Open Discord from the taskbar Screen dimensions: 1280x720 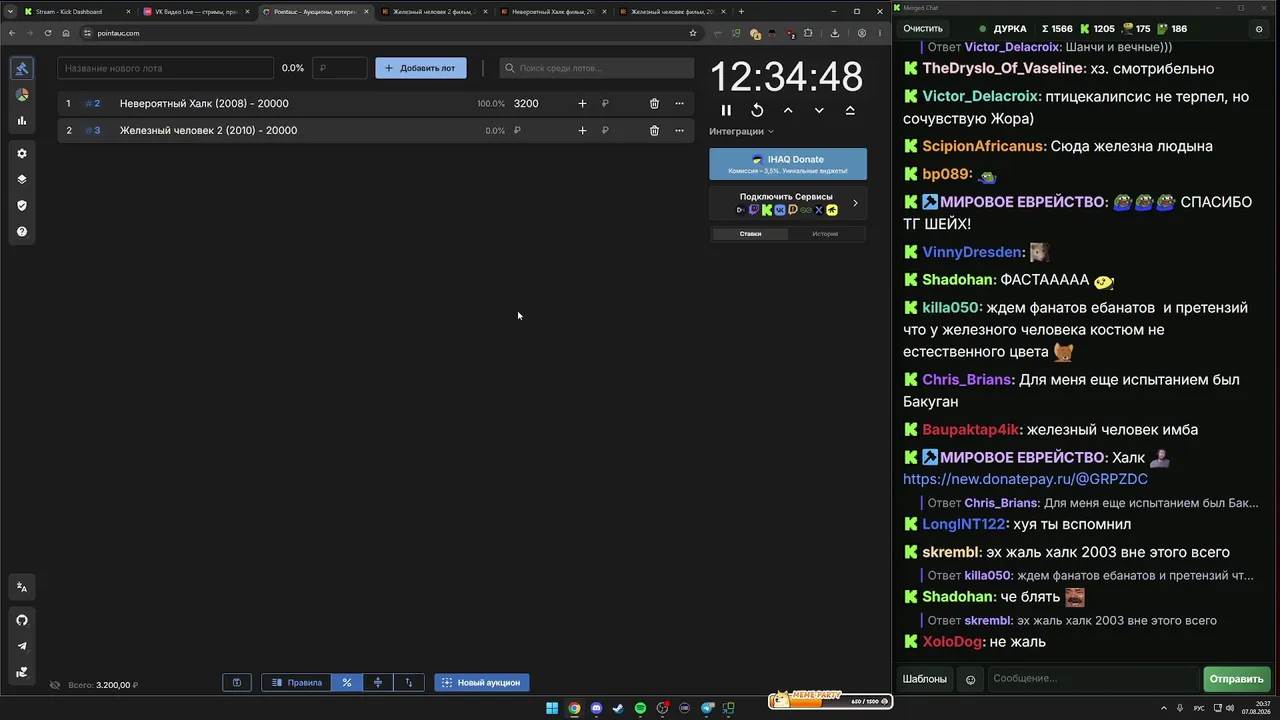[x=596, y=708]
